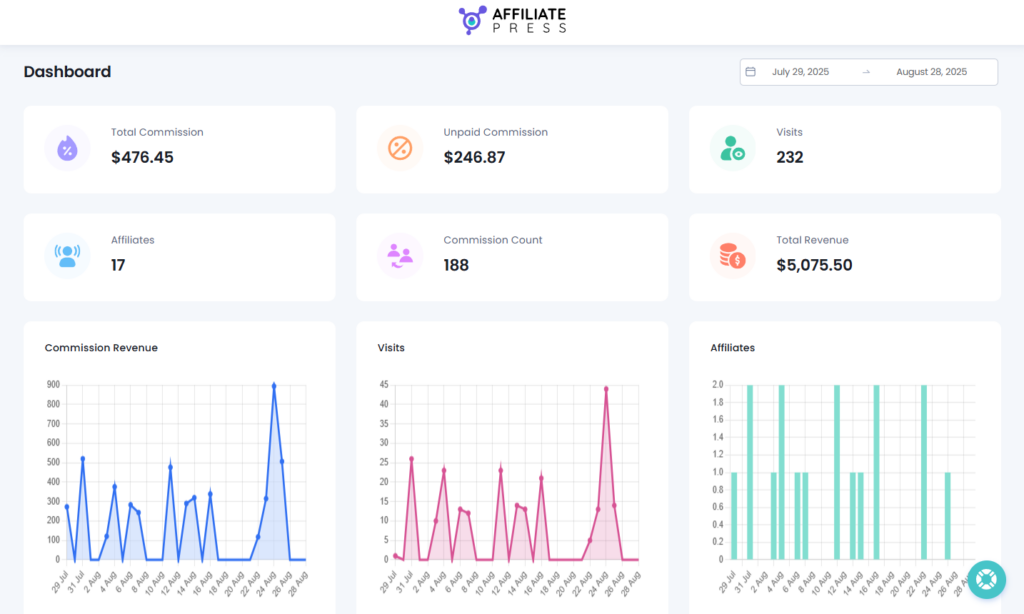Open the end date August 28, 2025

point(931,72)
